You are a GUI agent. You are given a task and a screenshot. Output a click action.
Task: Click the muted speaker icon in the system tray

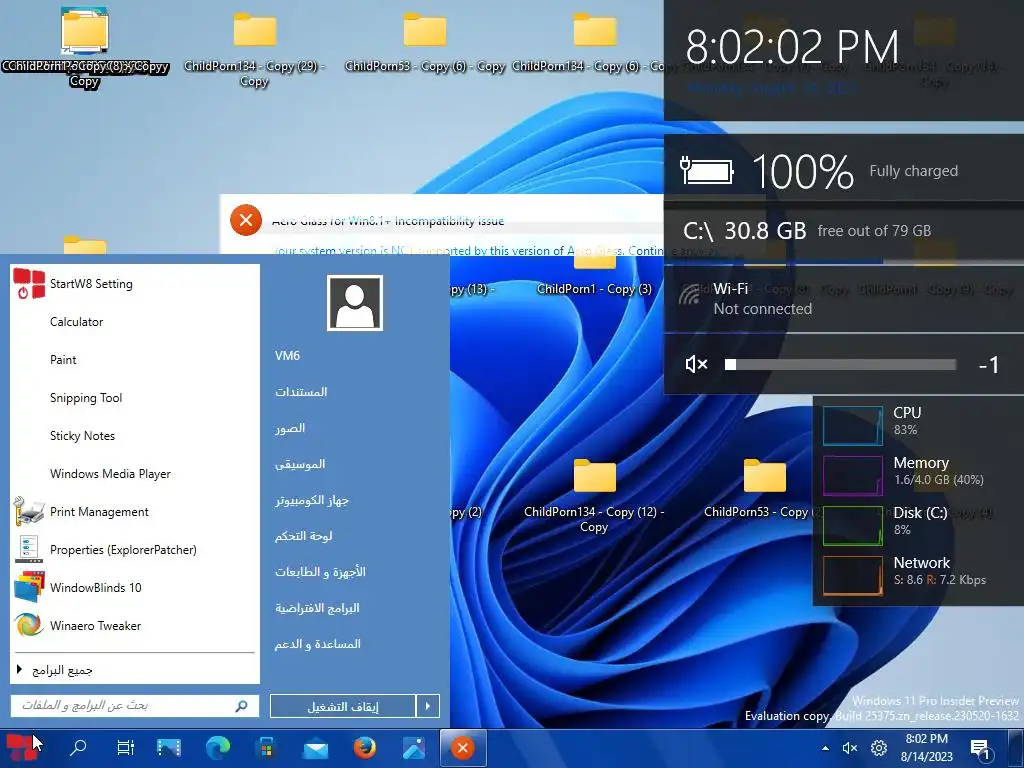tap(850, 748)
